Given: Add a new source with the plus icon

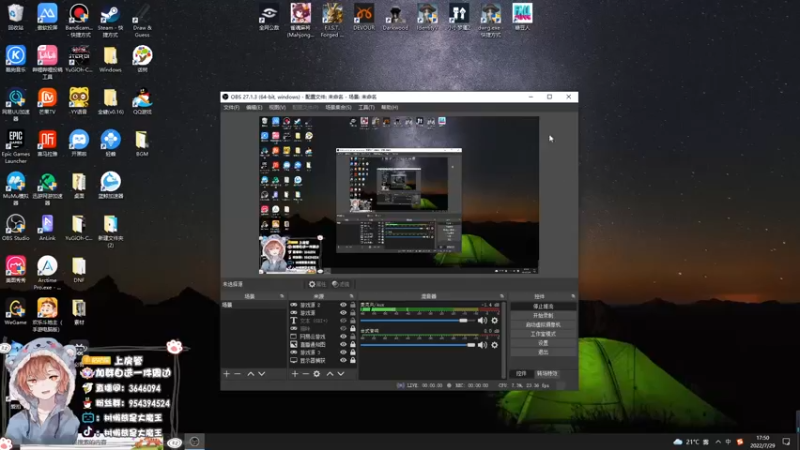Looking at the screenshot, I should pyautogui.click(x=294, y=374).
